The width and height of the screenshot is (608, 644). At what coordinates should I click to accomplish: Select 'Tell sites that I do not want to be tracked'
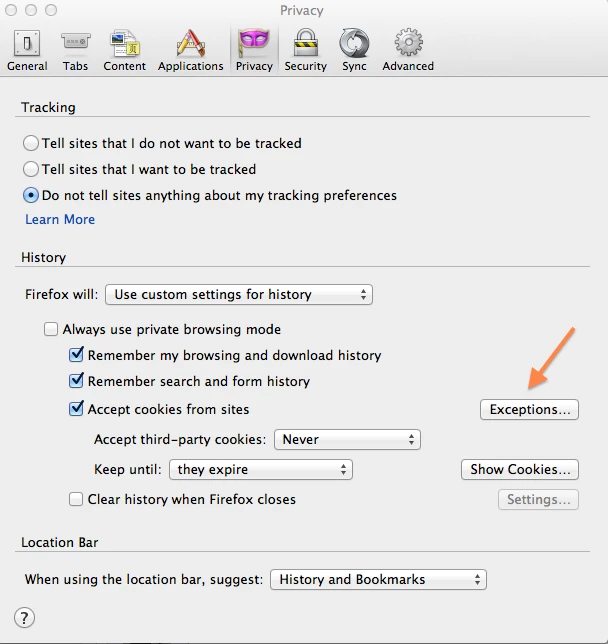click(x=31, y=143)
